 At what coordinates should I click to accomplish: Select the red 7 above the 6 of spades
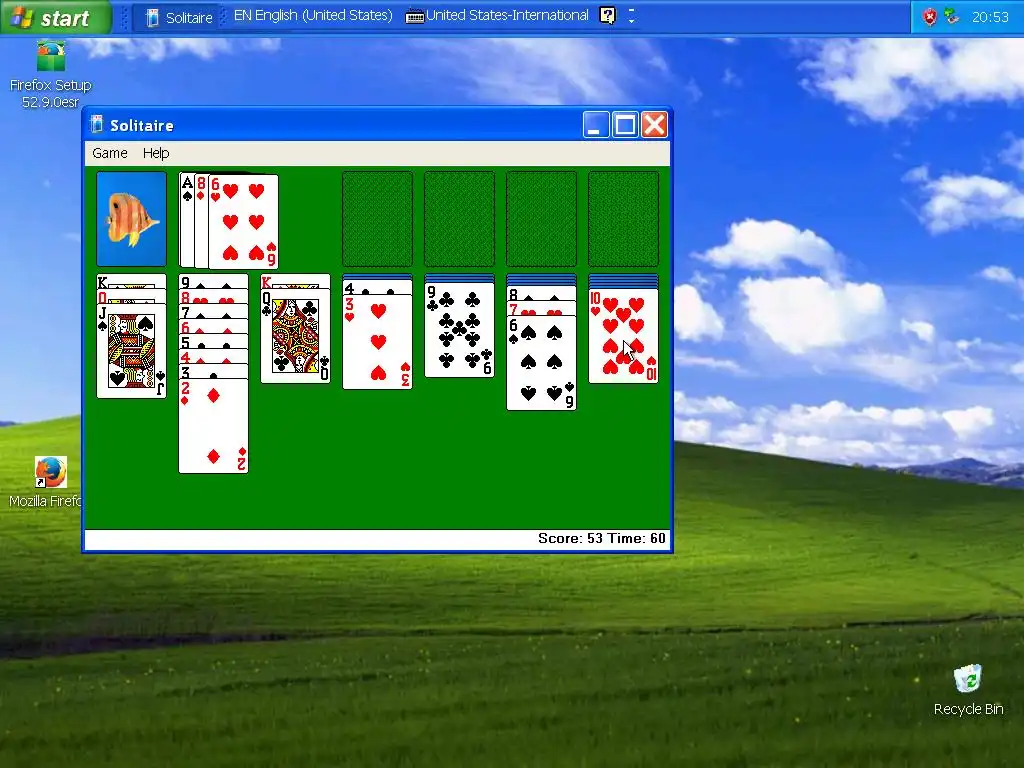click(x=541, y=308)
